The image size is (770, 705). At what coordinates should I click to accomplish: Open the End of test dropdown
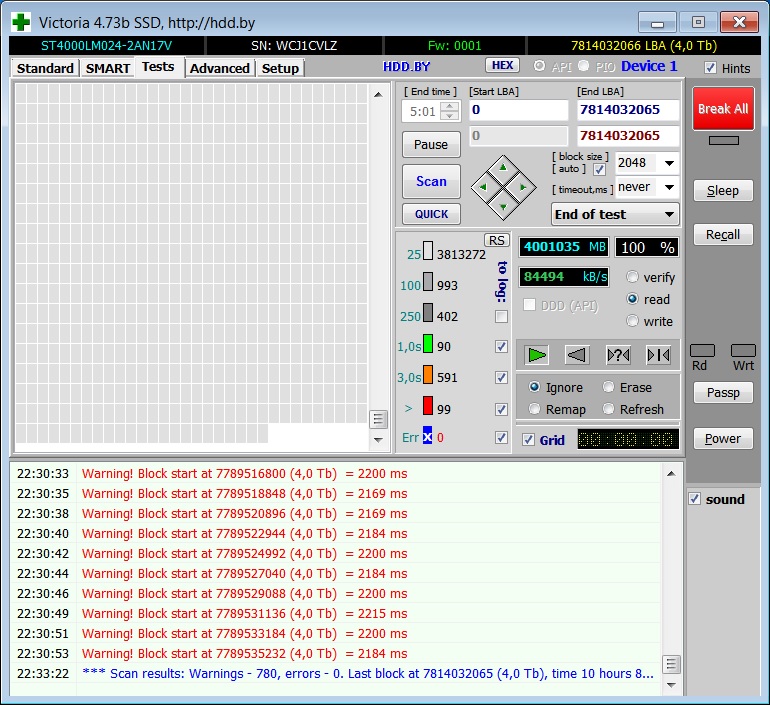pos(615,215)
